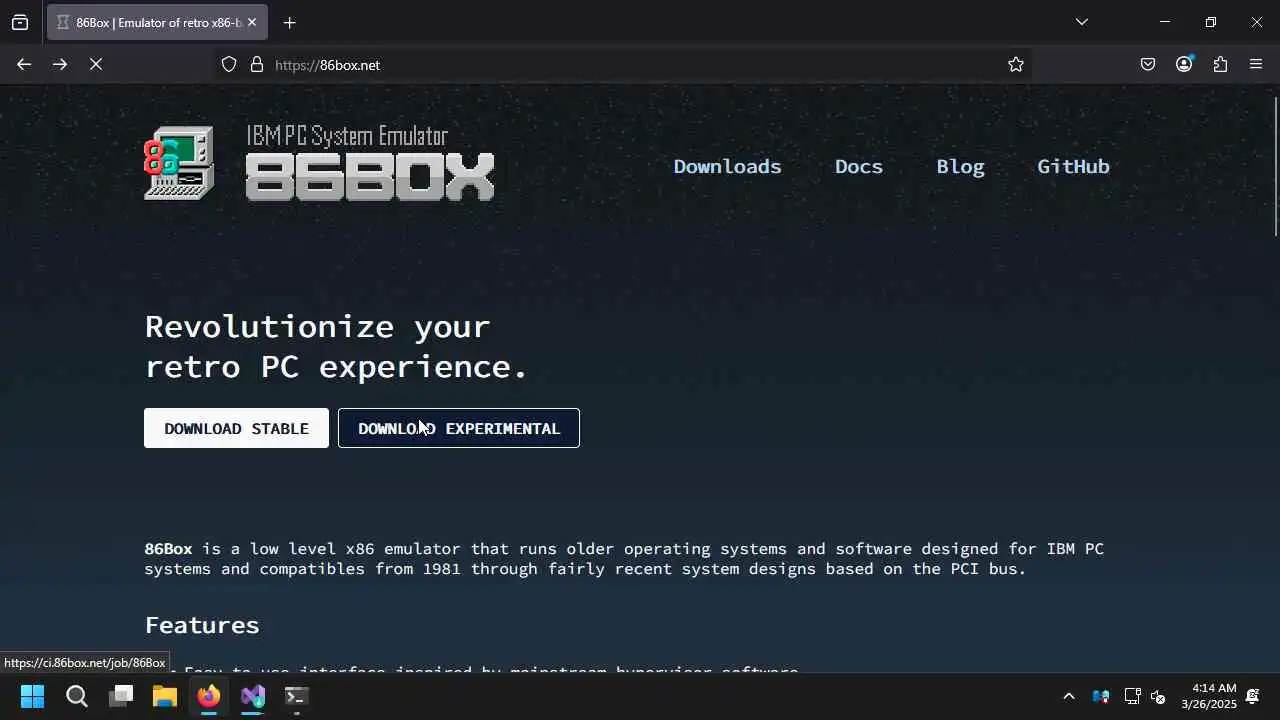This screenshot has height=720, width=1280.
Task: Expand the hidden system tray icons chevron
Action: [x=1068, y=696]
